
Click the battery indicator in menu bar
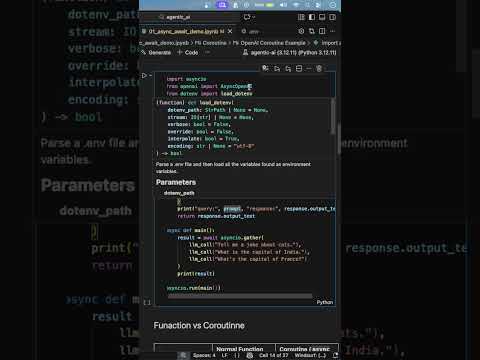coord(269,5)
